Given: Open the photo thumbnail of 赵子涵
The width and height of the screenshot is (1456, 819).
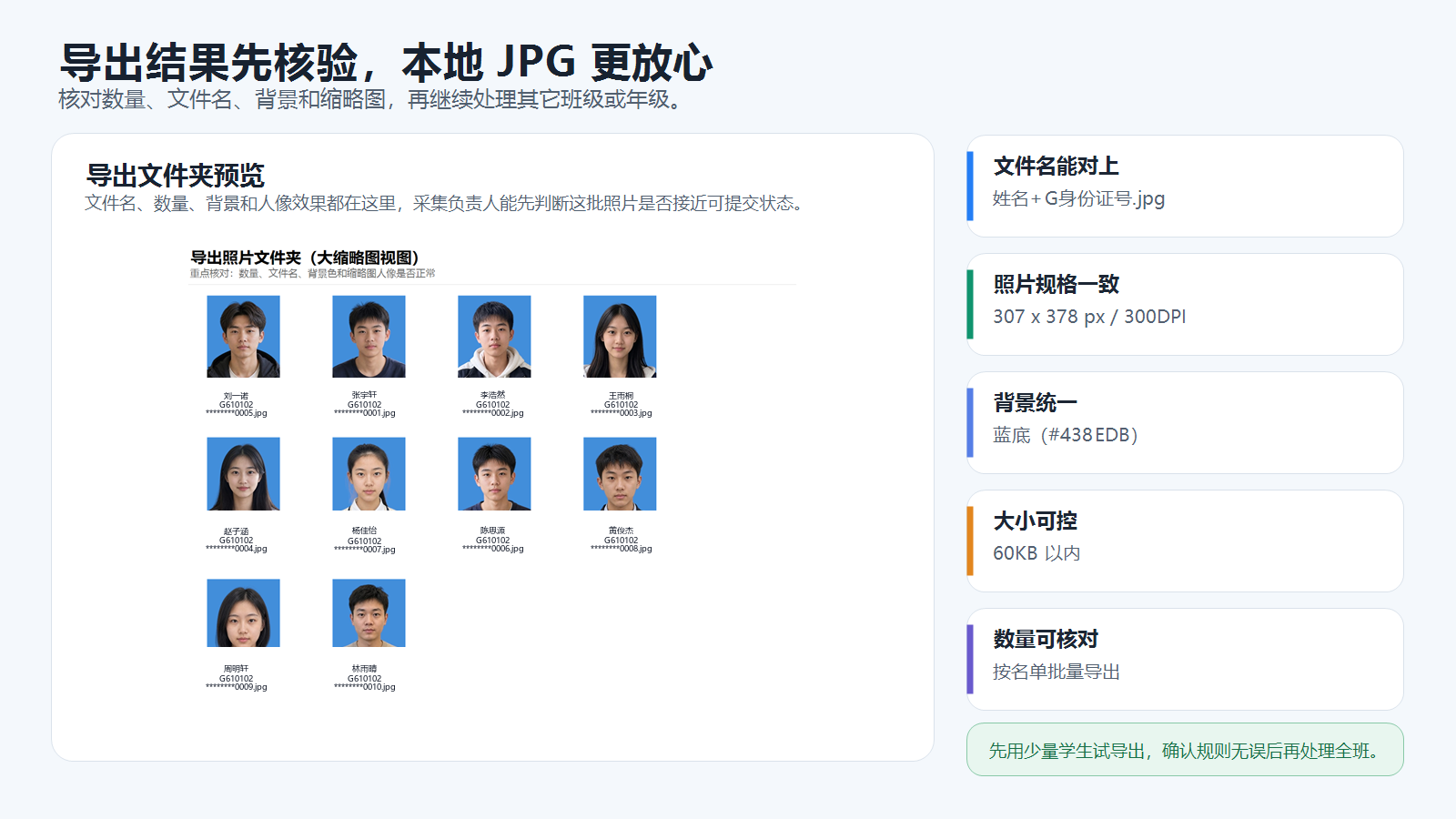Looking at the screenshot, I should point(243,474).
